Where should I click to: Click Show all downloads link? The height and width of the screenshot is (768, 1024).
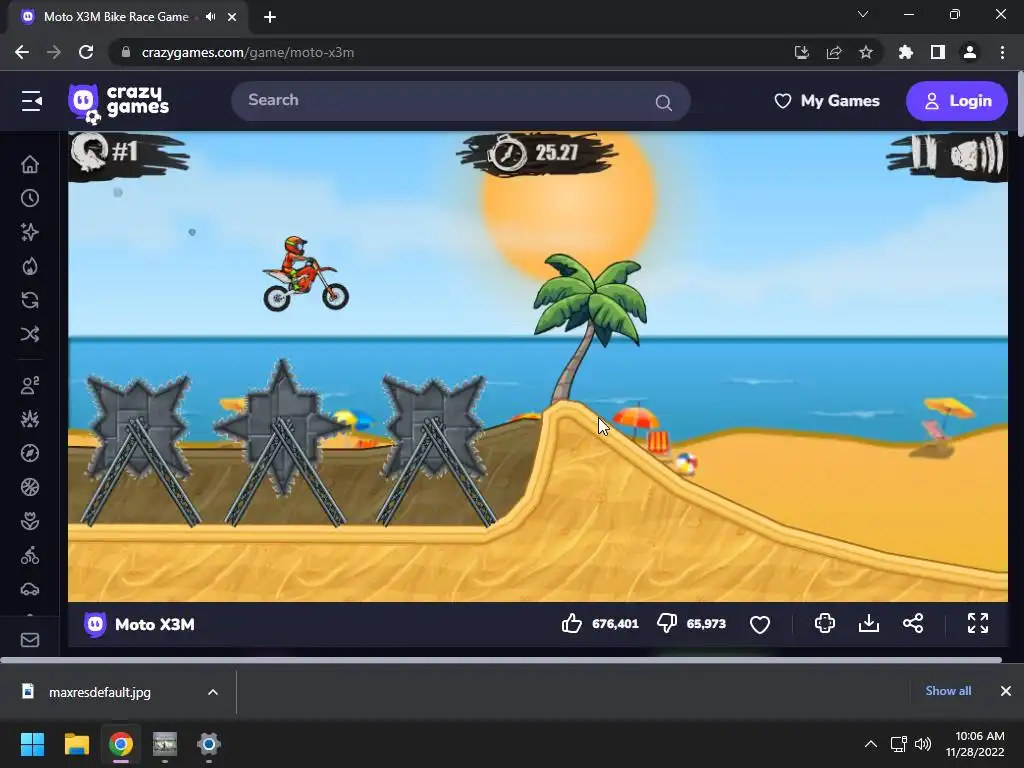tap(948, 691)
